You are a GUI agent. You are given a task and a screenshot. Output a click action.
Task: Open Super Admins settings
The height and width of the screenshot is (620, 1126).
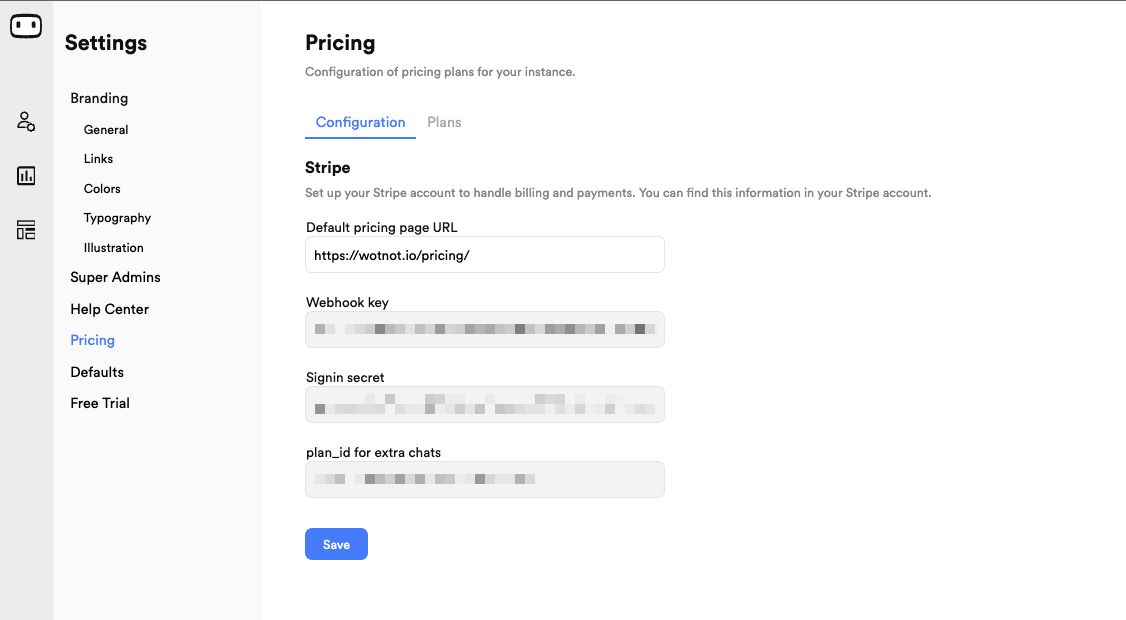coord(116,277)
